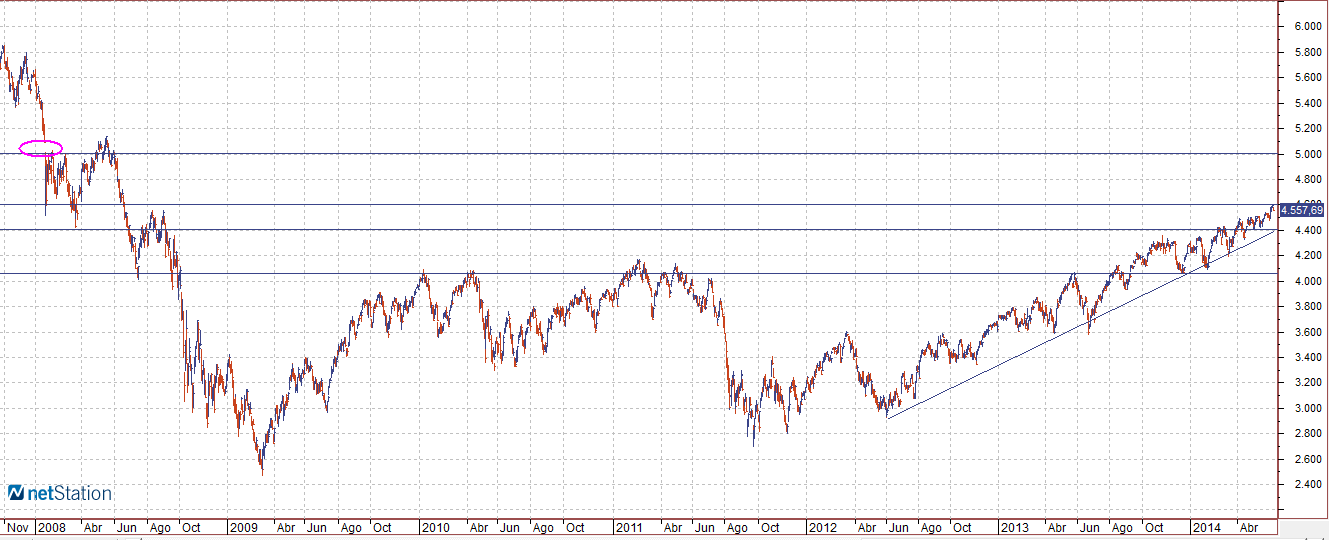
Task: Click the 4.200 price axis label
Action: [x=1308, y=255]
